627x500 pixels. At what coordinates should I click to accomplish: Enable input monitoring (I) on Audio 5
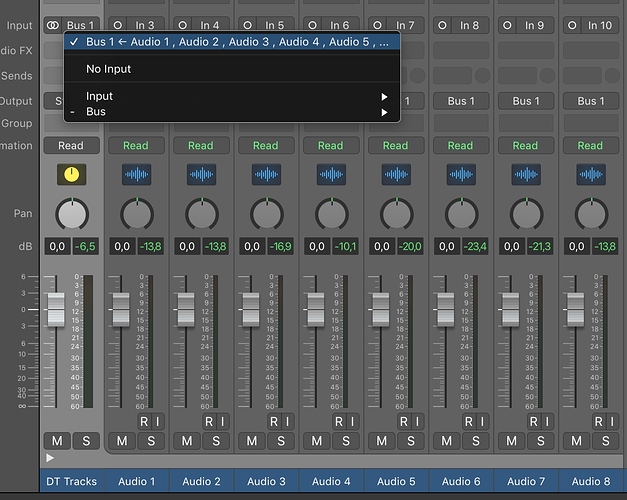tap(416, 422)
